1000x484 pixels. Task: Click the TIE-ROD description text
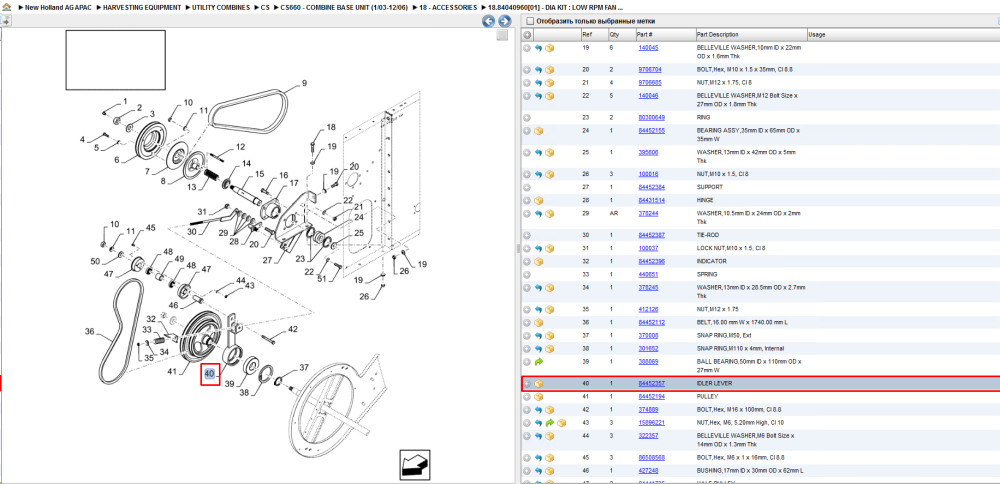[x=709, y=235]
